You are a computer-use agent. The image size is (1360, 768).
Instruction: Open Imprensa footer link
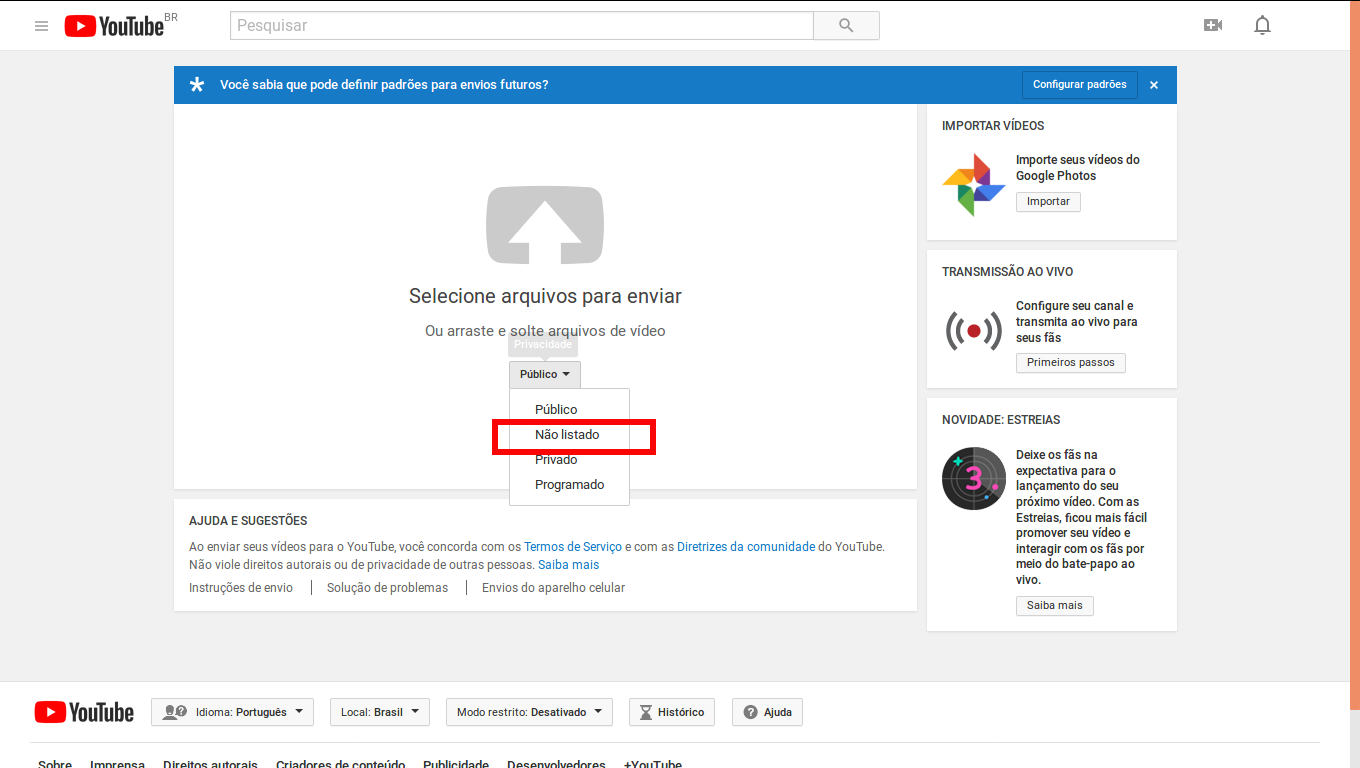117,764
